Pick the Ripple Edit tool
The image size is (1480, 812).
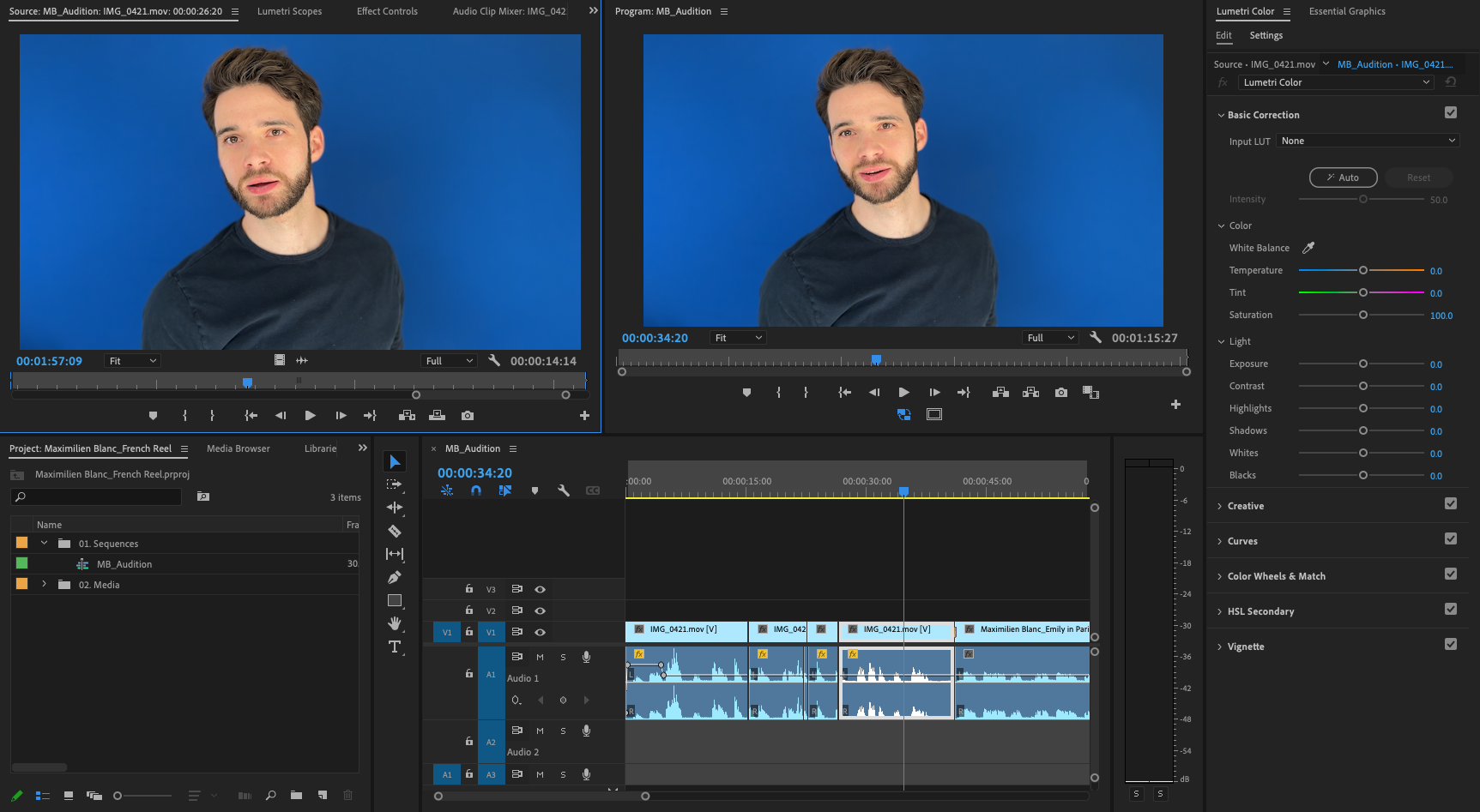tap(395, 508)
